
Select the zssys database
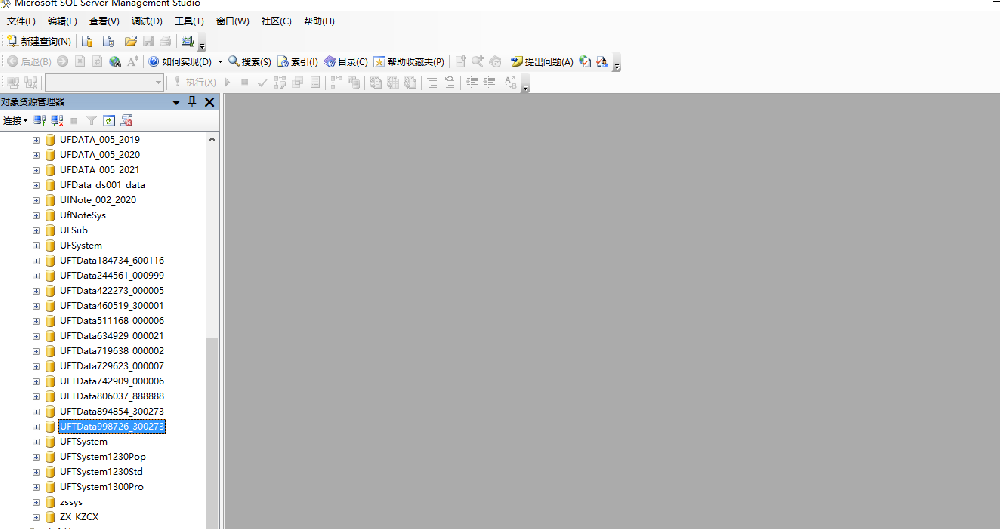click(x=71, y=502)
